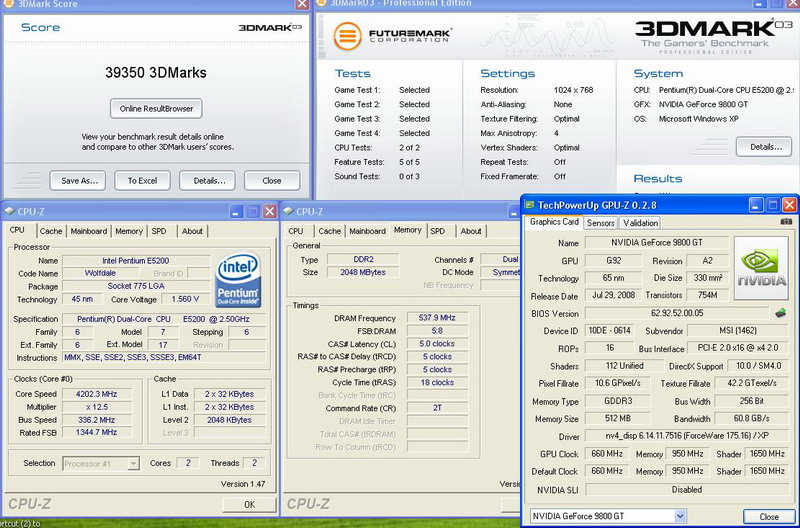Click the To Excel button
Image resolution: width=800 pixels, height=528 pixels.
(142, 181)
